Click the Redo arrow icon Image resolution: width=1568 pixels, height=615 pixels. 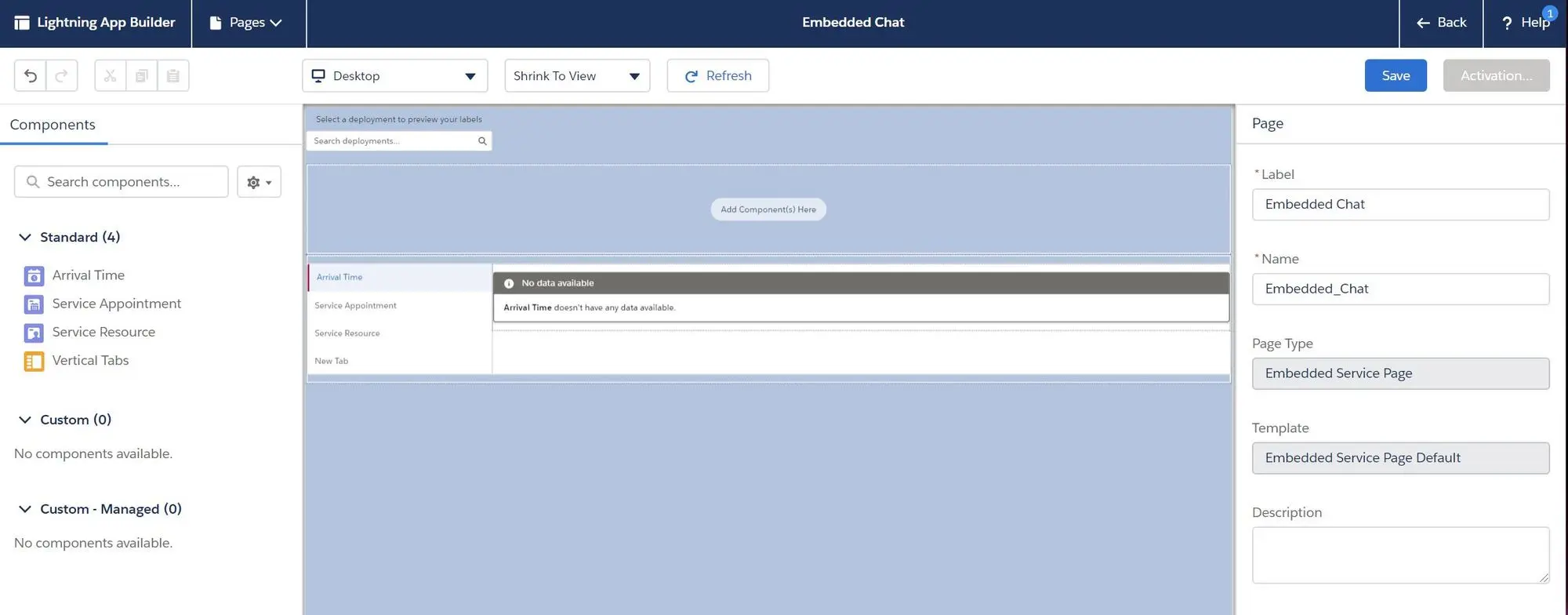(61, 75)
